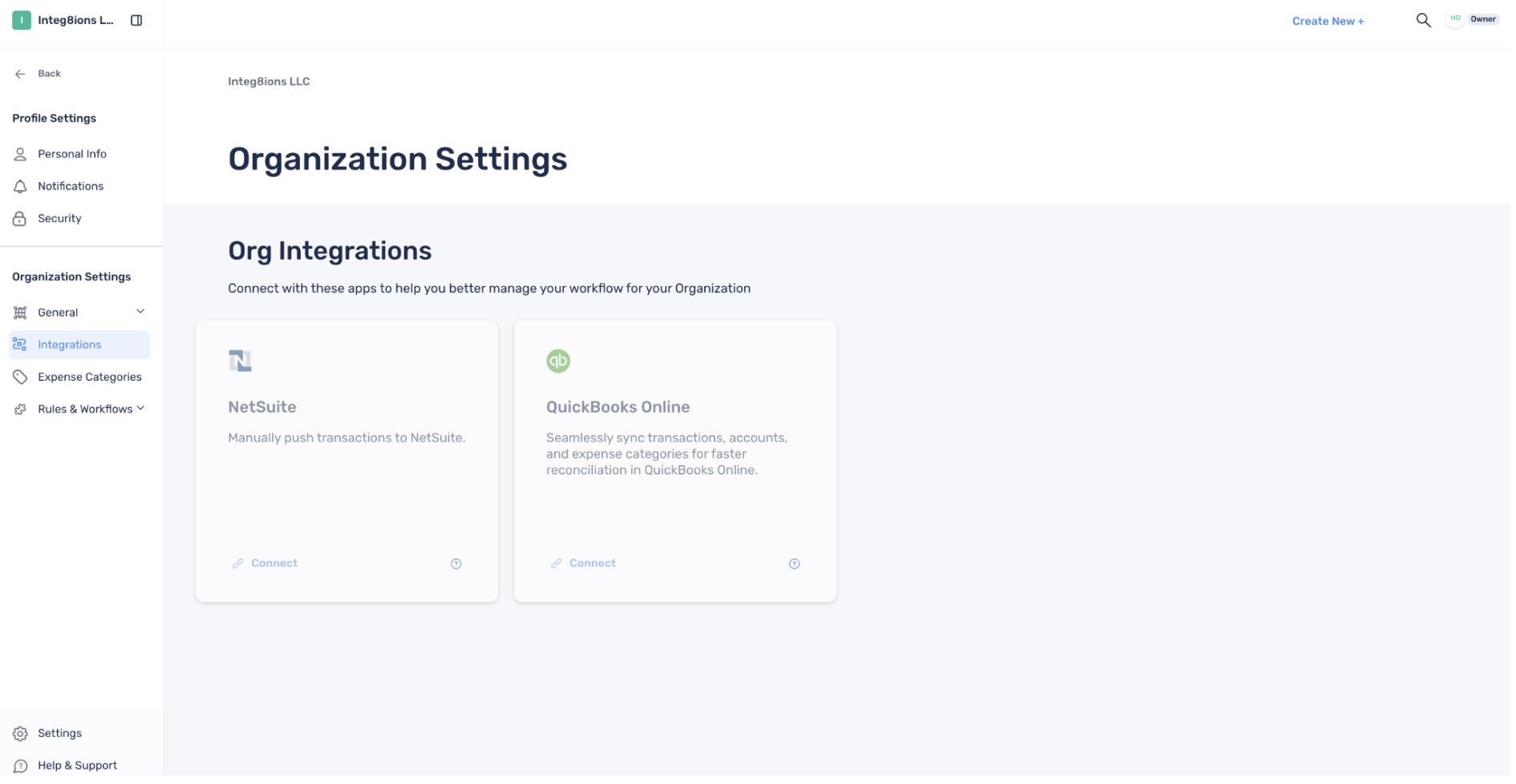Click the QuickBooks card info icon

click(794, 564)
